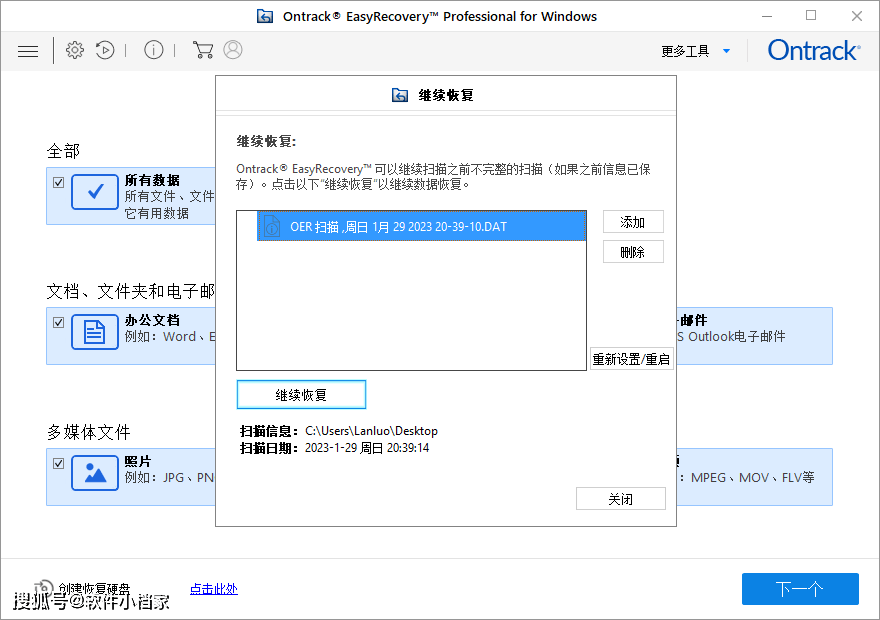Screen dimensions: 880x620
Task: Click the 继续恢复 button
Action: click(x=301, y=395)
